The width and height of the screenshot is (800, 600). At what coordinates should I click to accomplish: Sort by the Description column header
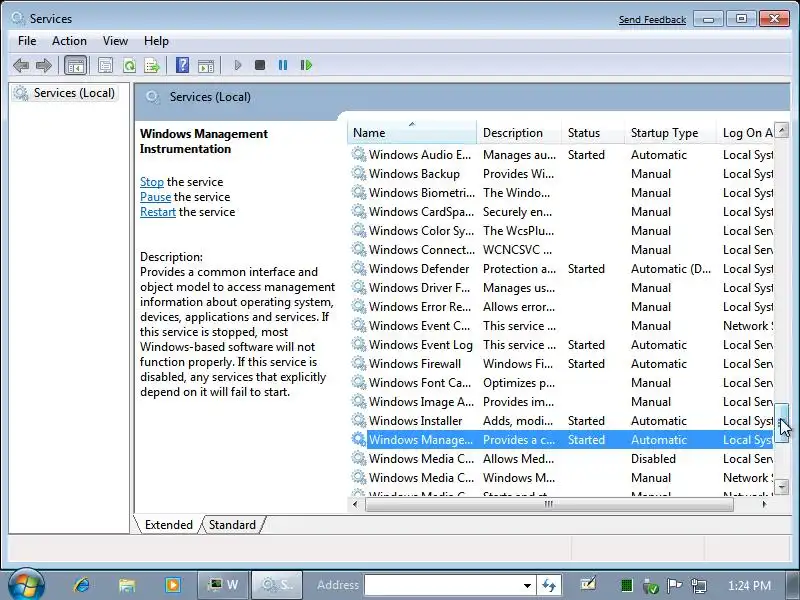pos(519,133)
